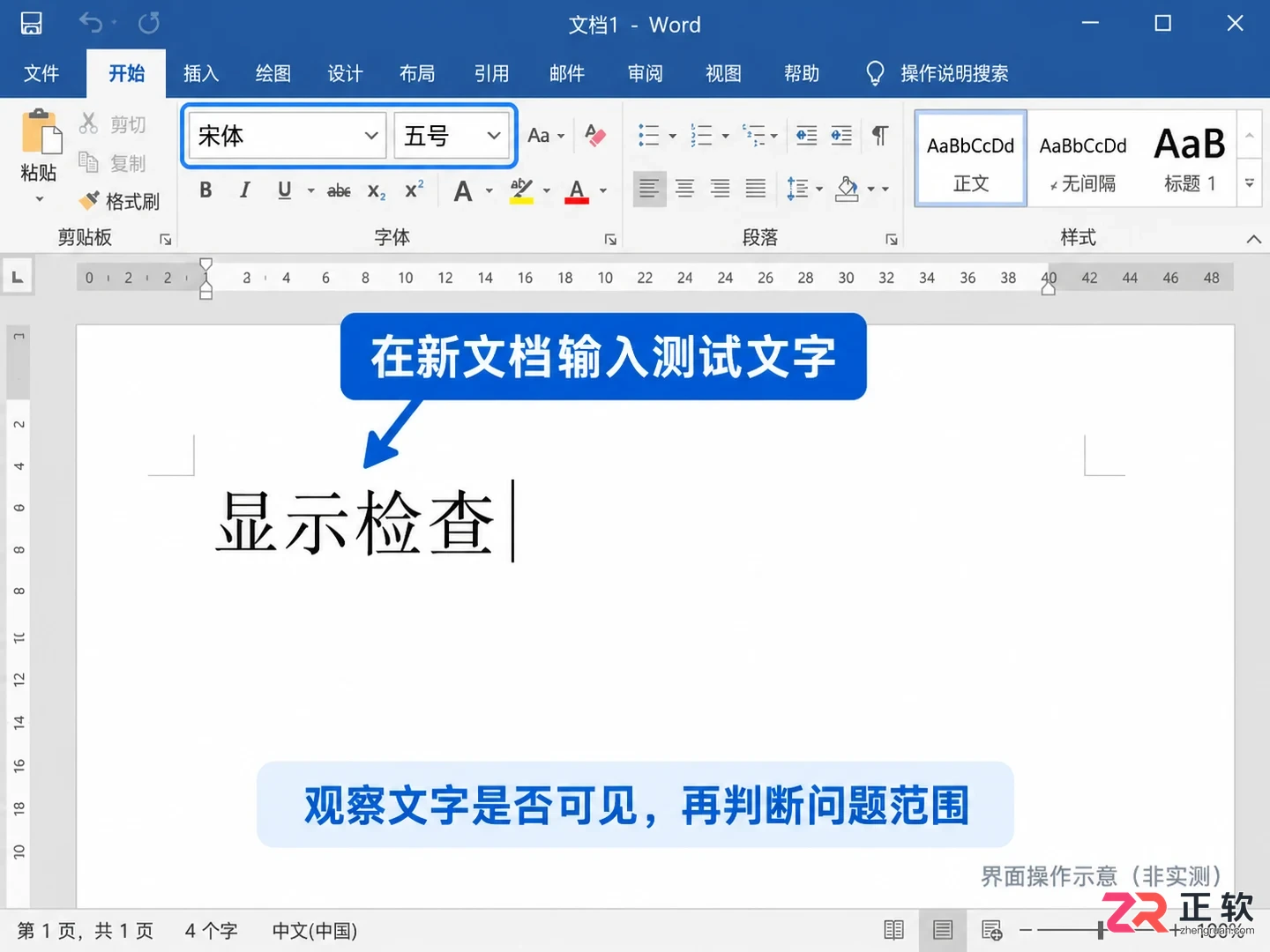Expand the styles gallery more arrow

pyautogui.click(x=1250, y=183)
